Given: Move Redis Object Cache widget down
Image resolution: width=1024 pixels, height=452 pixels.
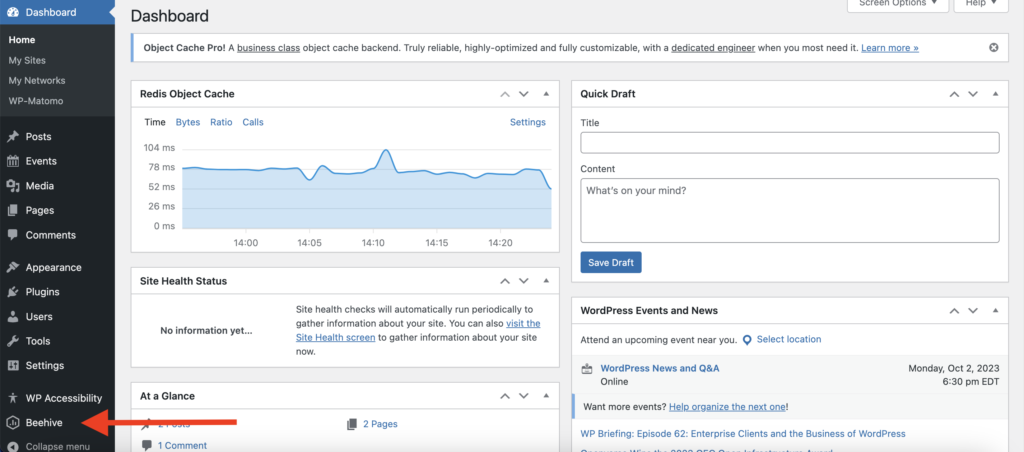Looking at the screenshot, I should click(523, 94).
